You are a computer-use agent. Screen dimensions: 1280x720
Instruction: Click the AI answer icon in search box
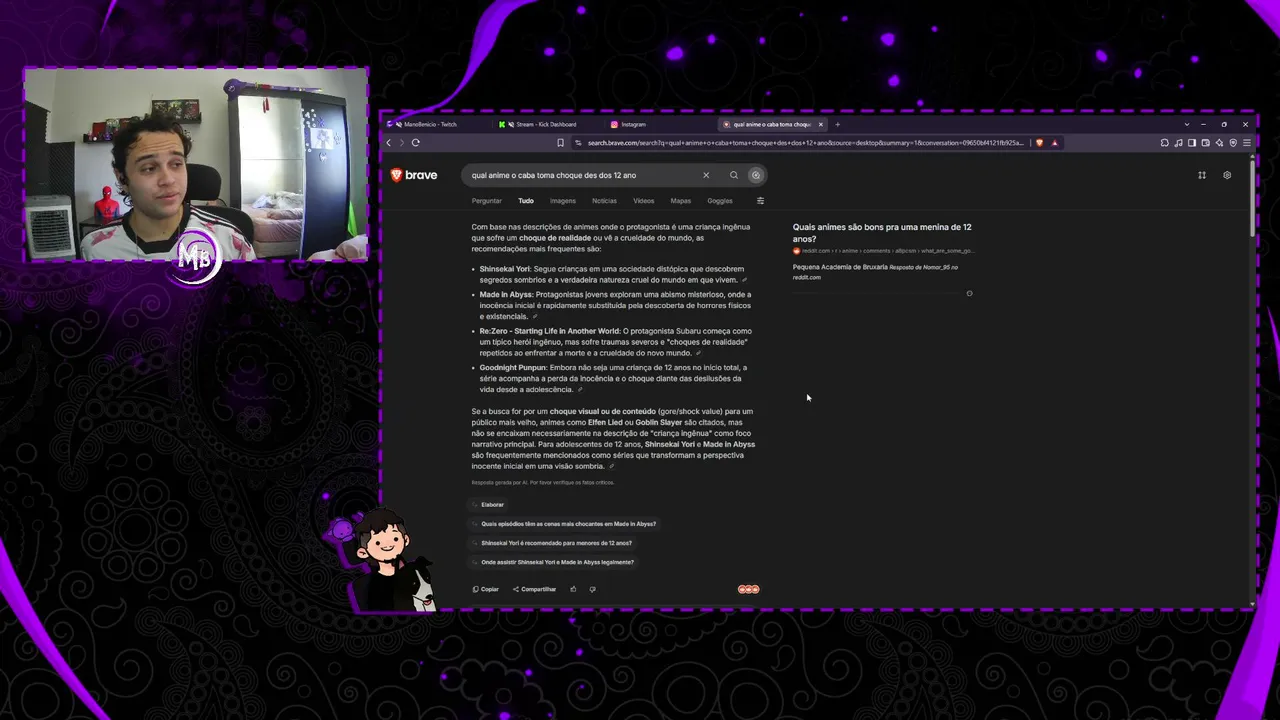[x=756, y=175]
